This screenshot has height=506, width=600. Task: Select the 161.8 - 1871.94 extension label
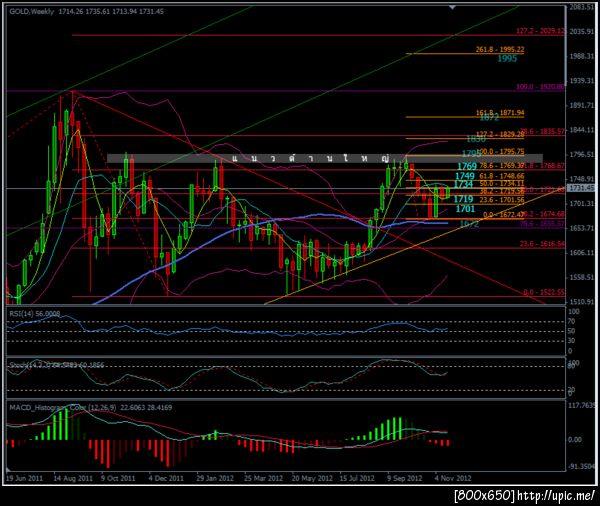[500, 113]
